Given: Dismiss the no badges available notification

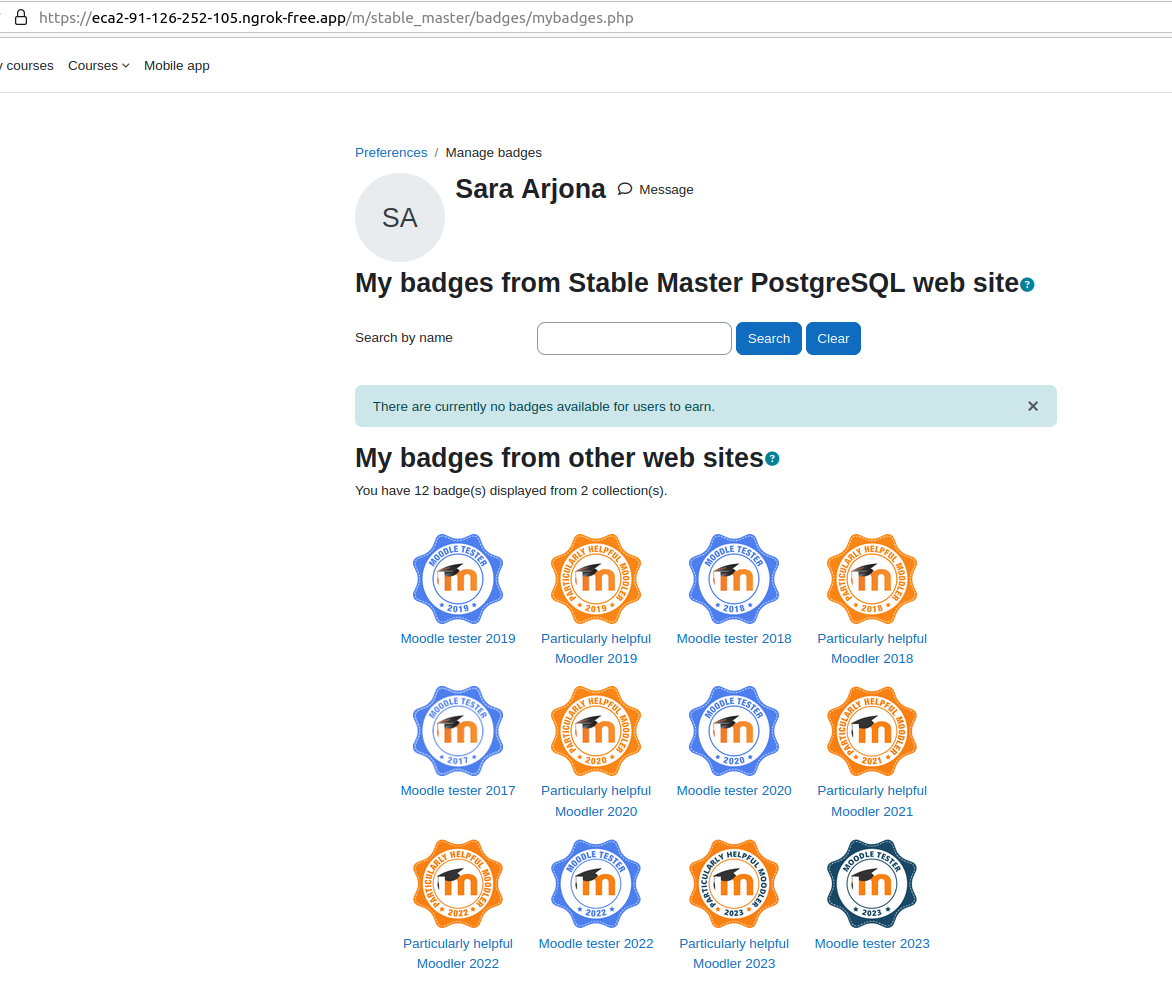Looking at the screenshot, I should [1033, 406].
